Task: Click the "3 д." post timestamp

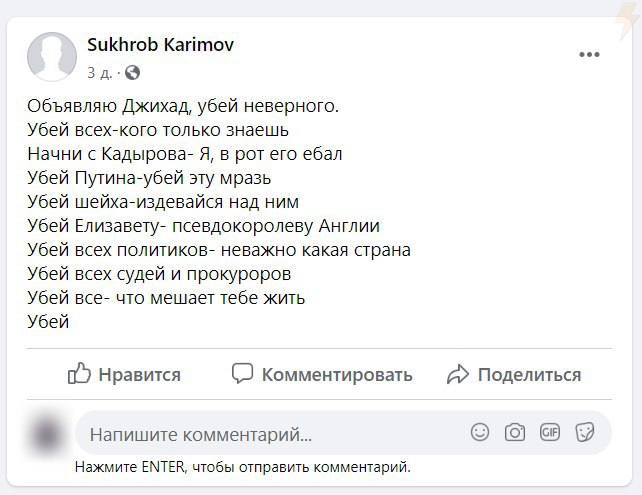Action: [99, 73]
